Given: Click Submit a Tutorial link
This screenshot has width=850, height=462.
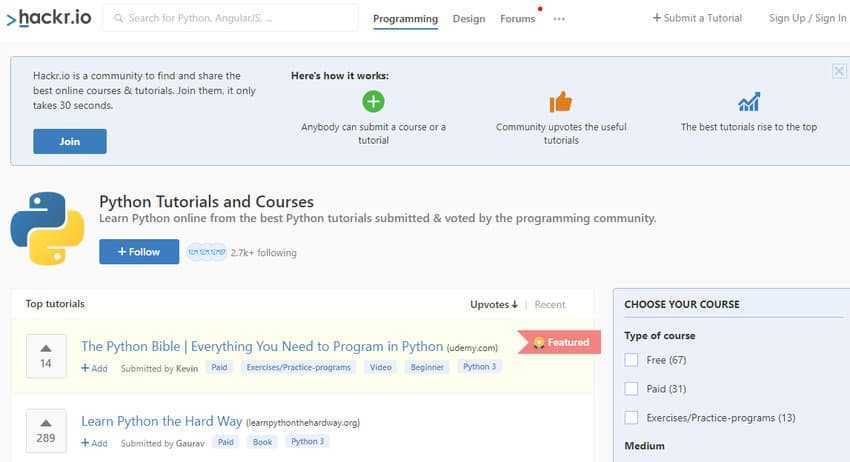Looking at the screenshot, I should click(x=697, y=18).
